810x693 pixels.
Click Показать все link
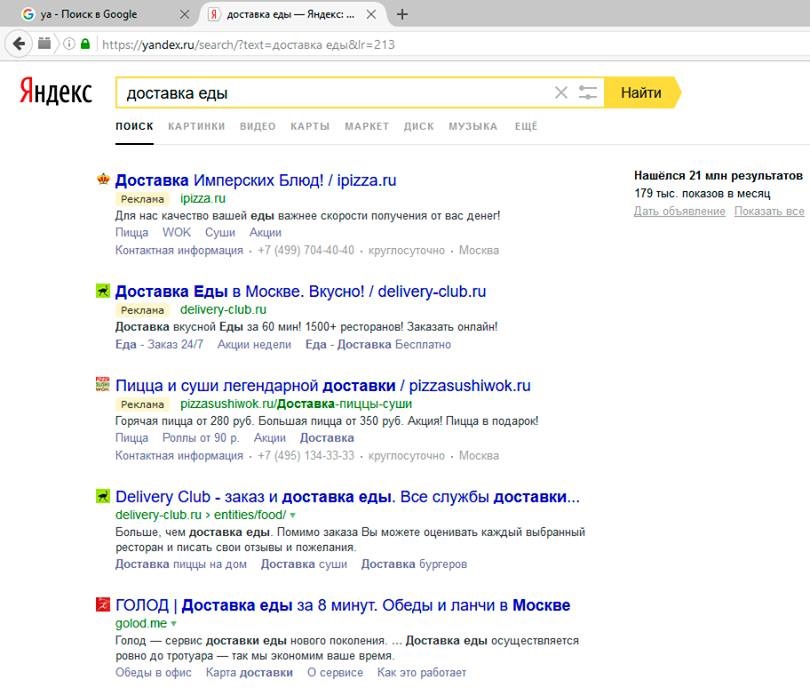click(x=769, y=211)
